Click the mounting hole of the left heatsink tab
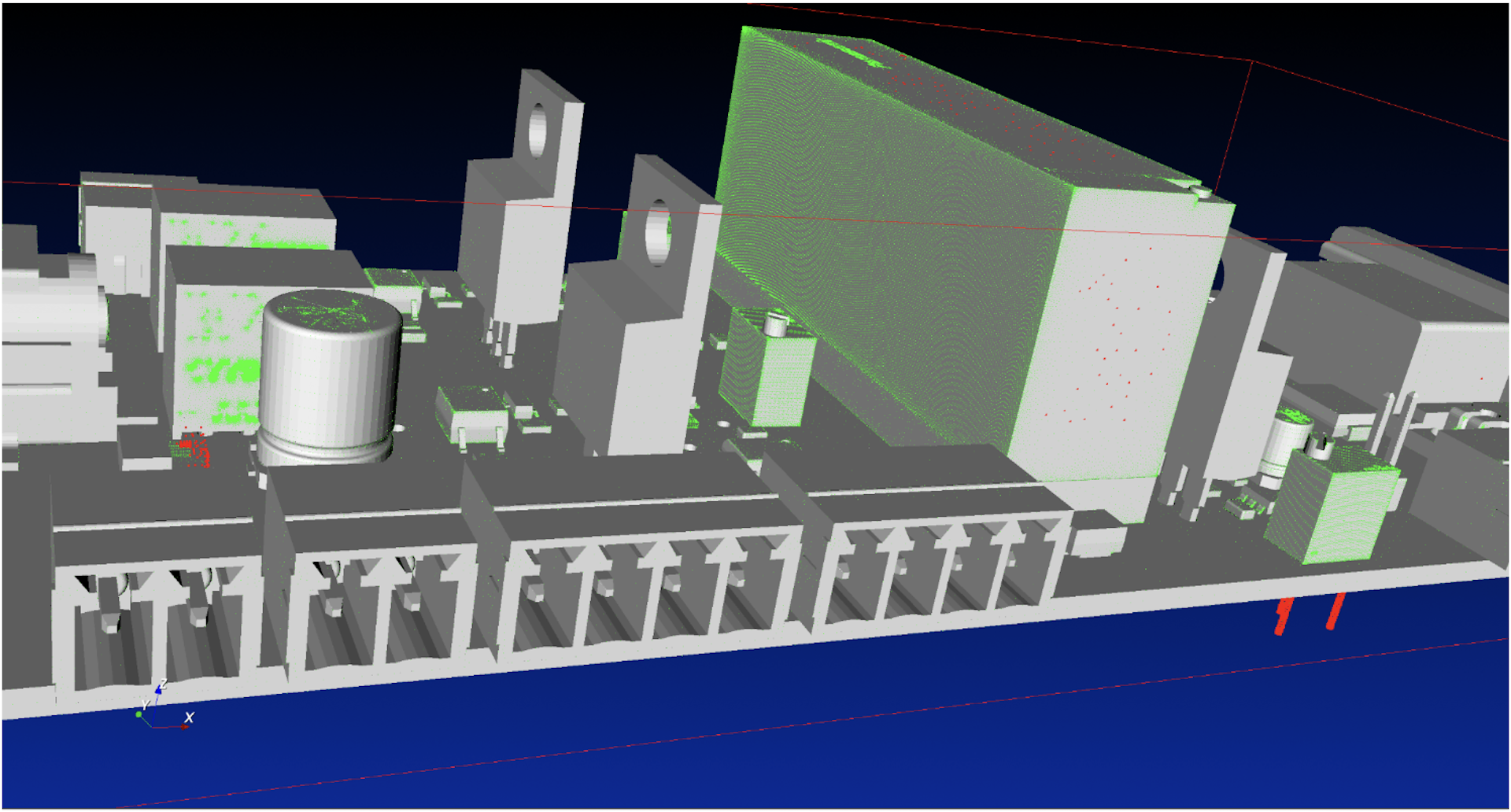Viewport: 1511px width, 812px height. coord(538,128)
